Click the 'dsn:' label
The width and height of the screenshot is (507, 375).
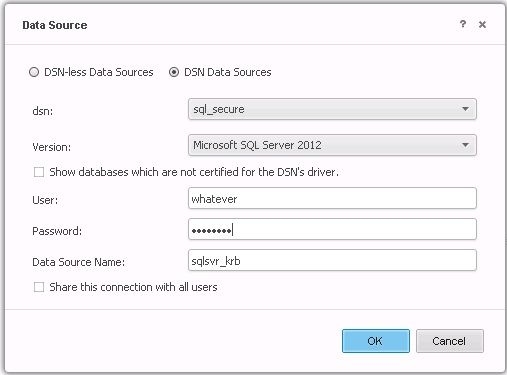tap(43, 111)
